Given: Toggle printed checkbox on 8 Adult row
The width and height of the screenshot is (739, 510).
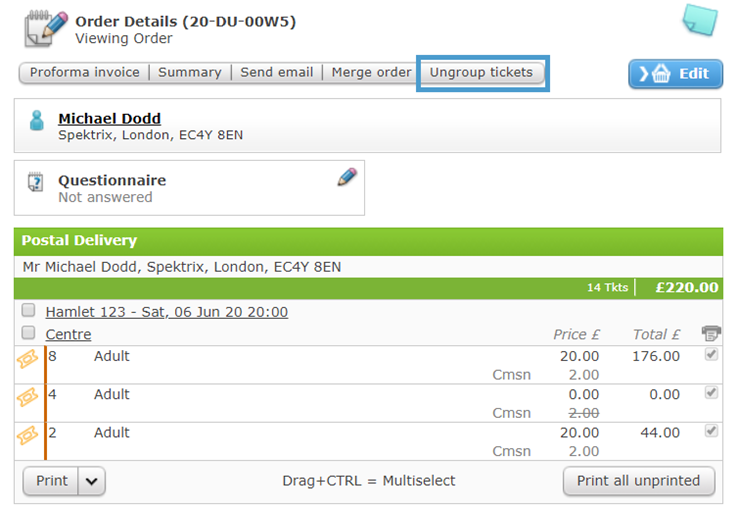Looking at the screenshot, I should 711,354.
